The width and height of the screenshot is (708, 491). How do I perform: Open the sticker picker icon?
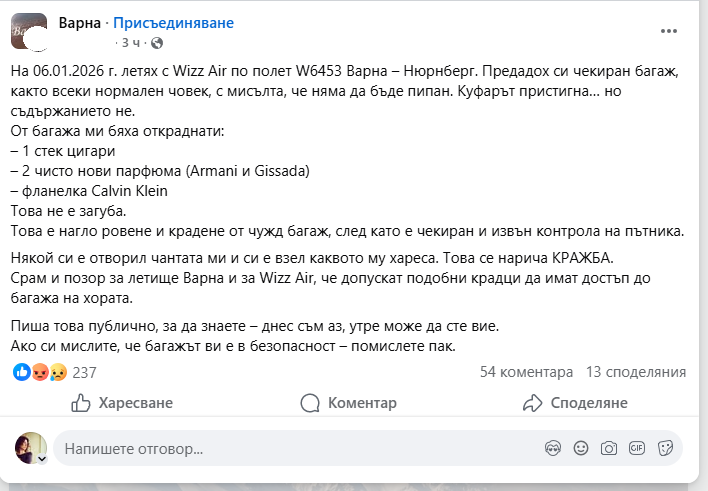pos(665,449)
